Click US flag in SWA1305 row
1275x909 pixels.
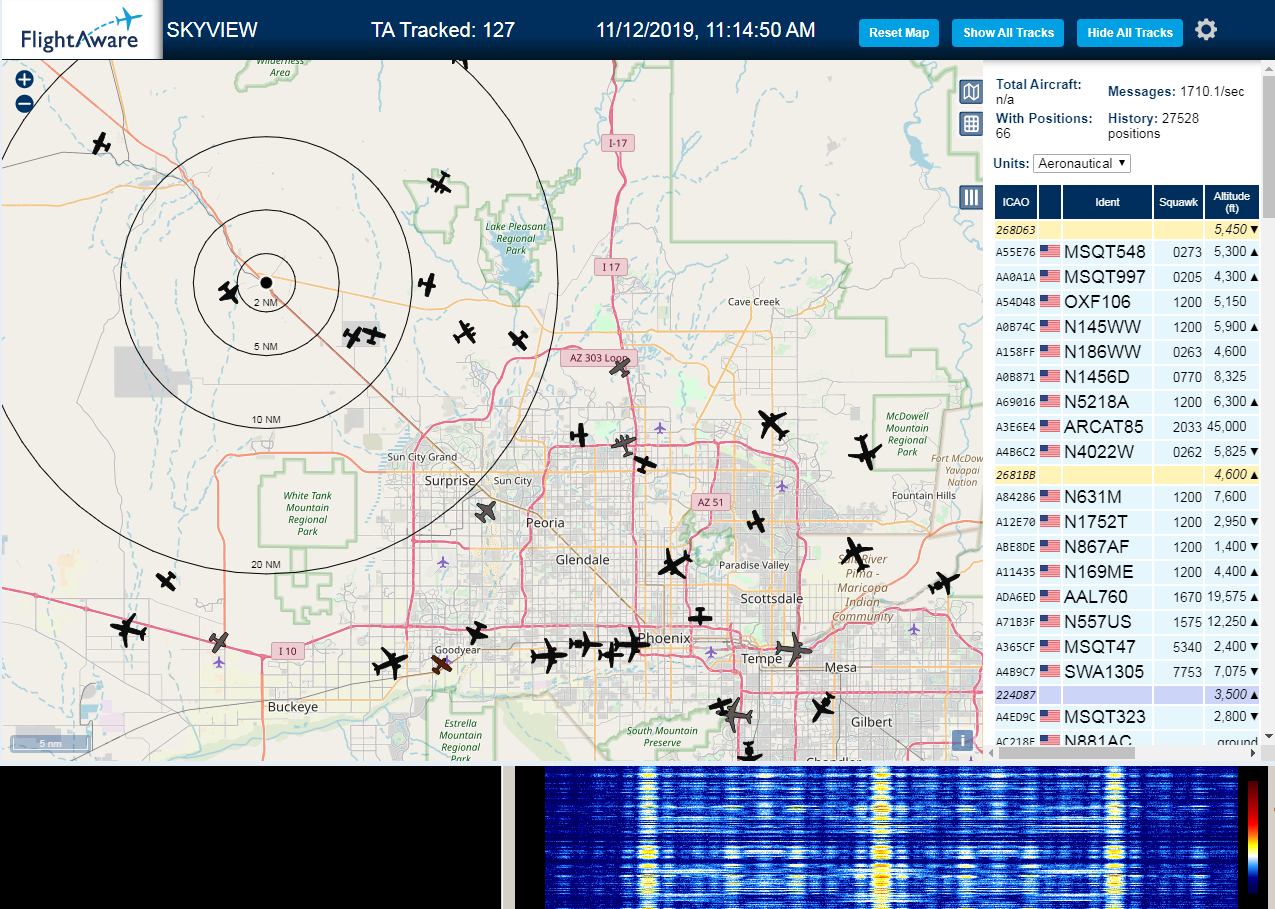(x=1049, y=671)
